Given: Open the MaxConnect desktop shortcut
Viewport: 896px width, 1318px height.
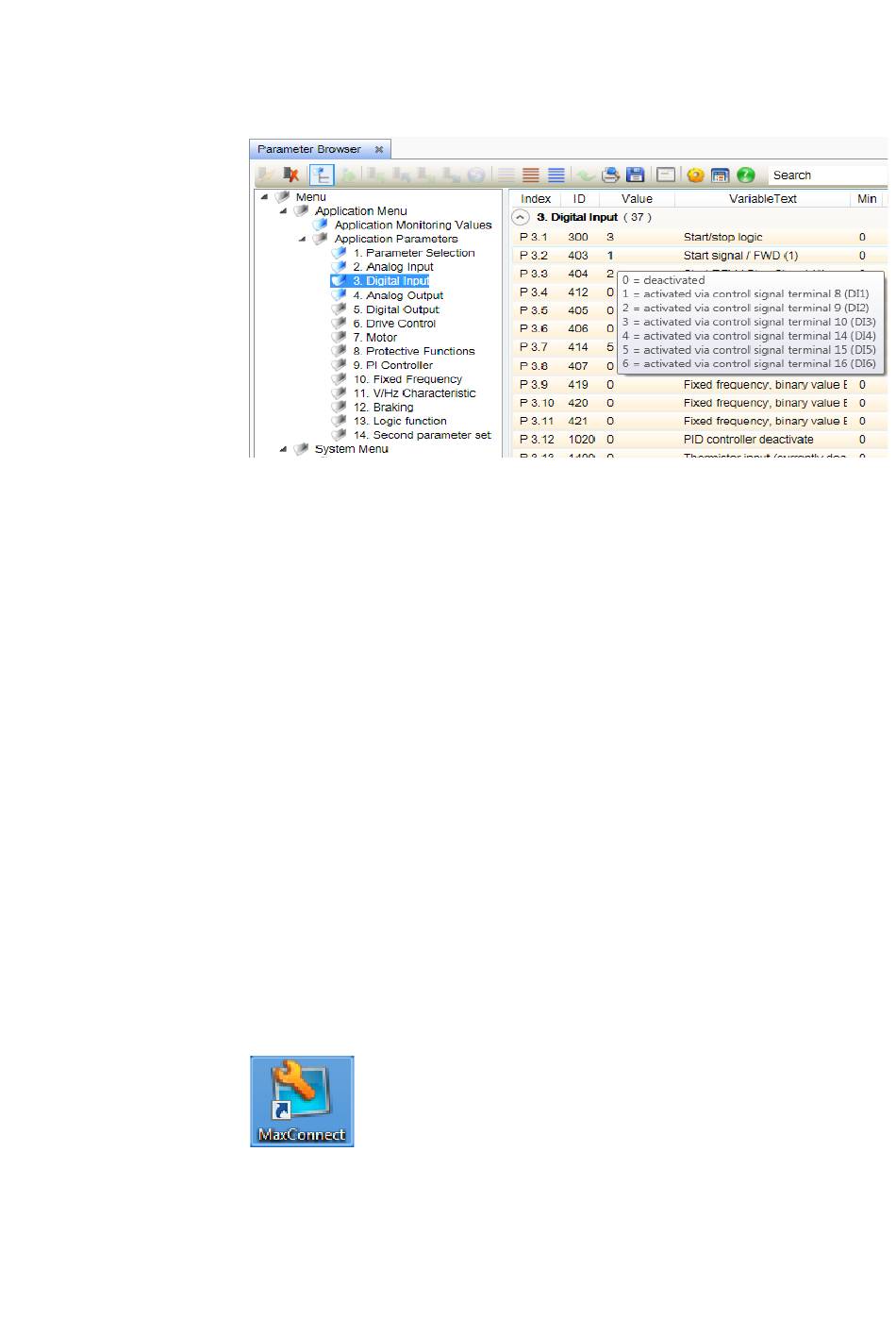Looking at the screenshot, I should pyautogui.click(x=302, y=1100).
